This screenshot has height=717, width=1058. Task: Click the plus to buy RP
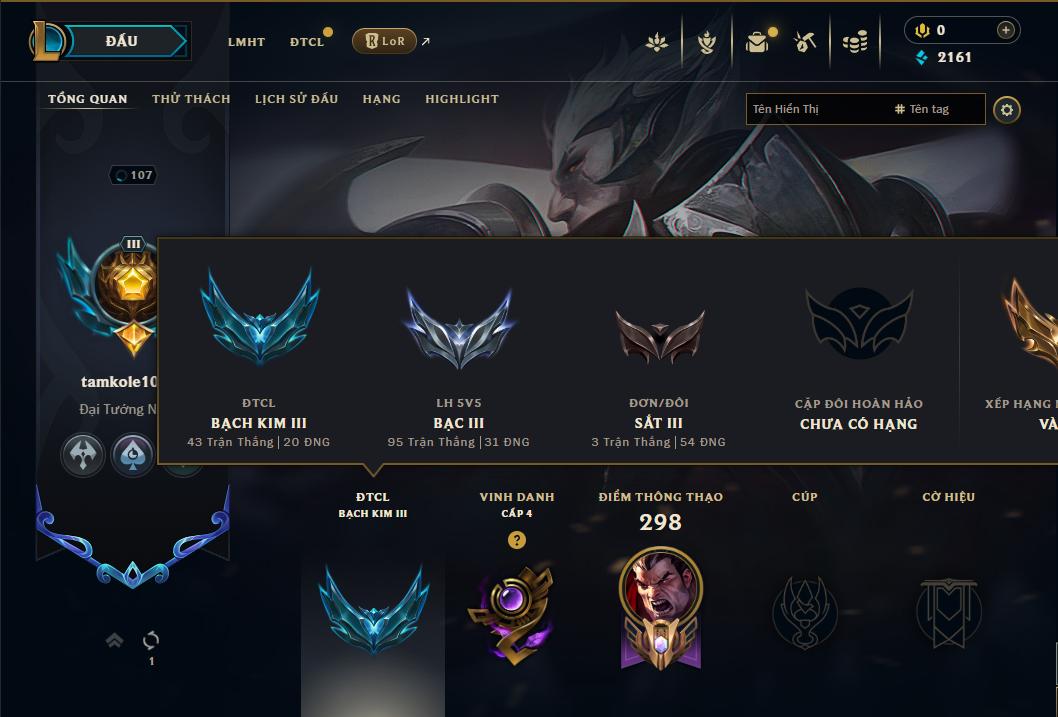pos(1005,30)
